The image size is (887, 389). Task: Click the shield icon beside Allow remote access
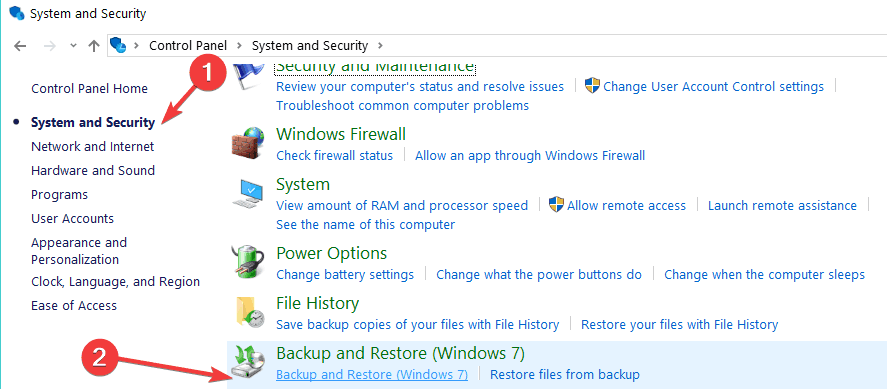point(557,205)
